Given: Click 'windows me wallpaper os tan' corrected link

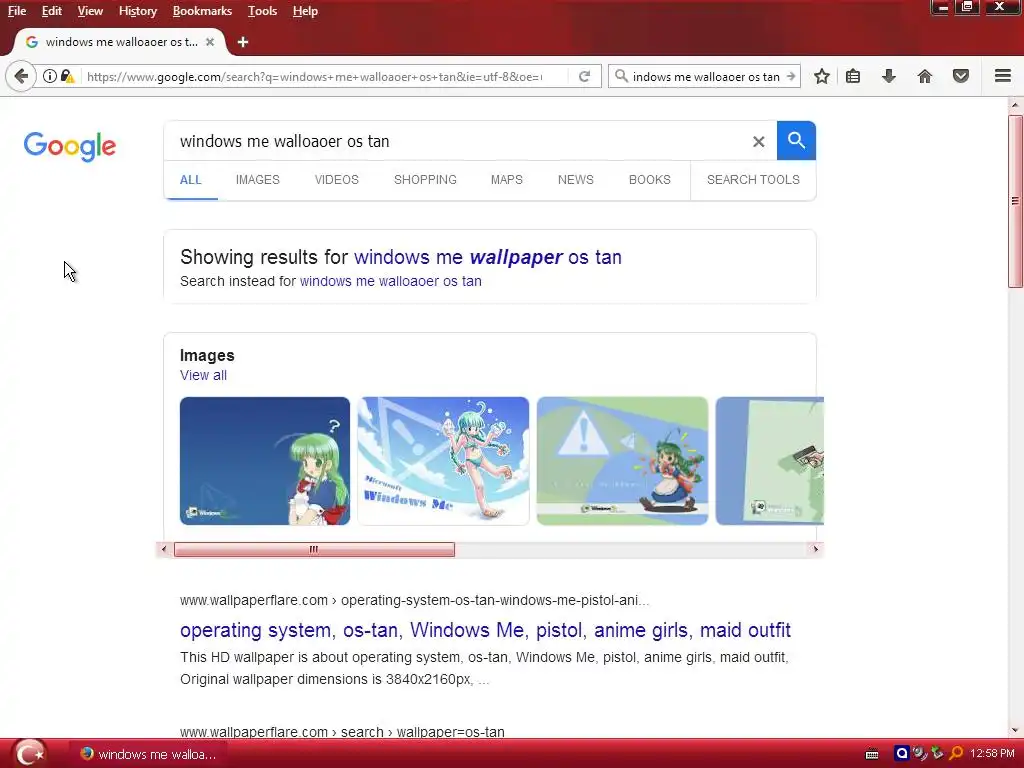Looking at the screenshot, I should point(488,257).
